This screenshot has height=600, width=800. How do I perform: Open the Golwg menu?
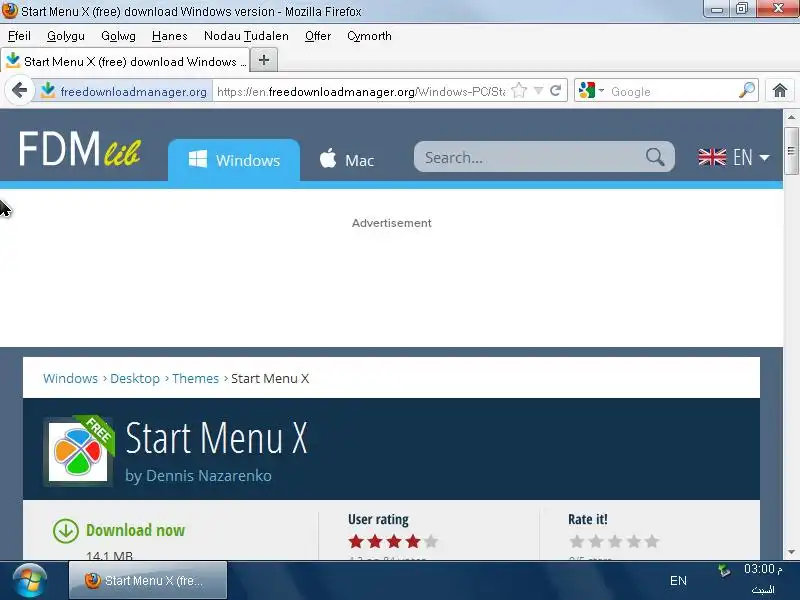[118, 36]
